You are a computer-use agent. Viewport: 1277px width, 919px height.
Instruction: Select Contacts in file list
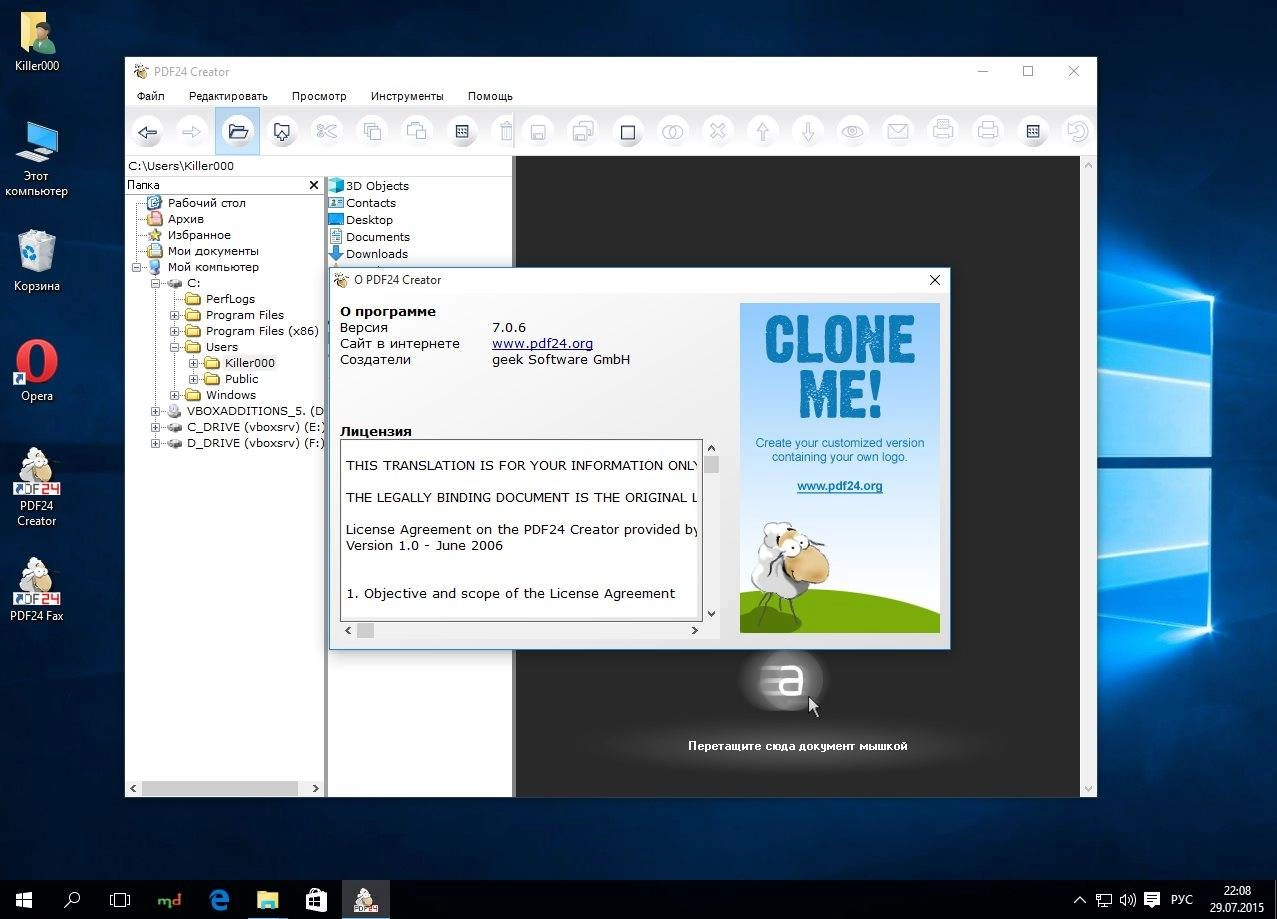371,203
